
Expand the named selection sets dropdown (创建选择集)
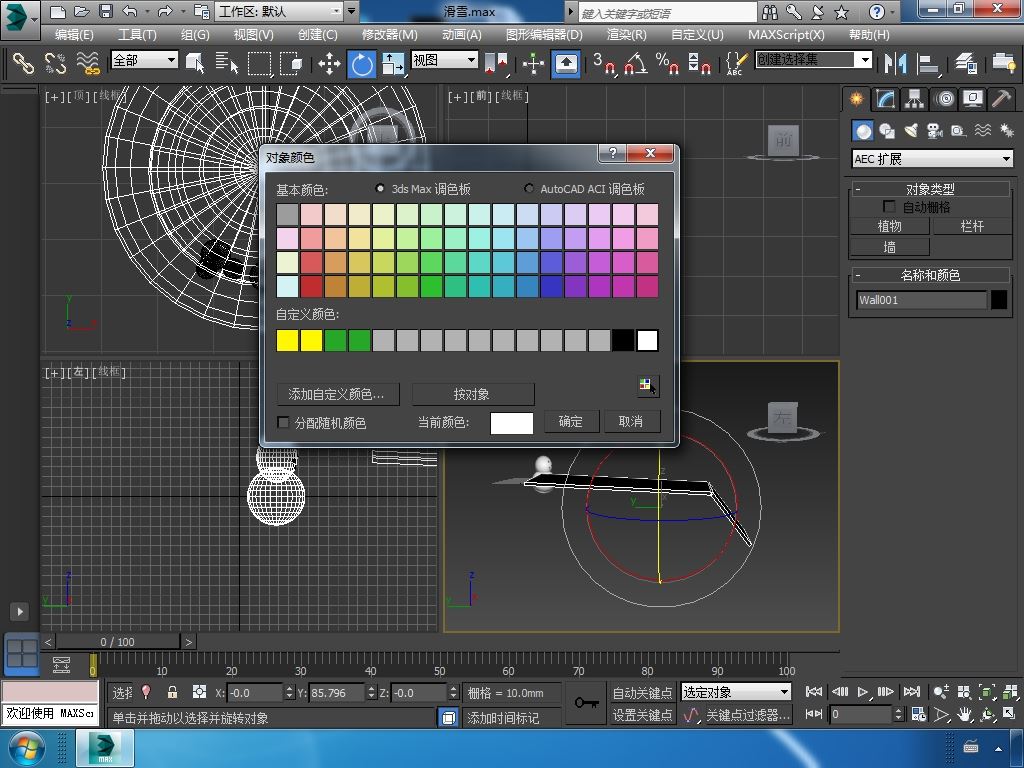click(813, 60)
